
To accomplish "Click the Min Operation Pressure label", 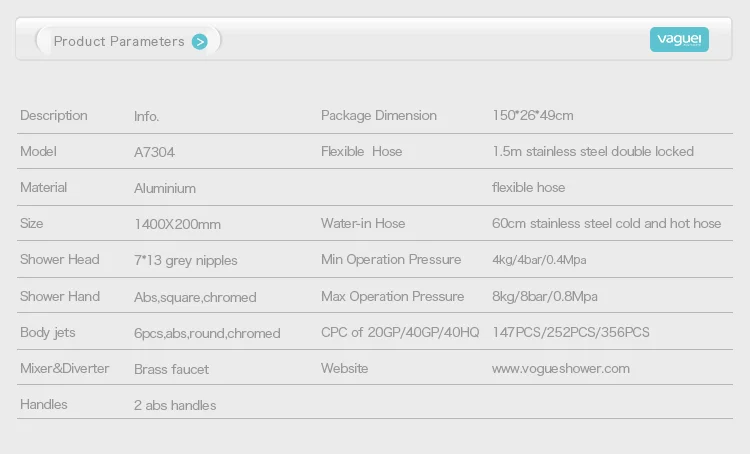I will pyautogui.click(x=391, y=260).
